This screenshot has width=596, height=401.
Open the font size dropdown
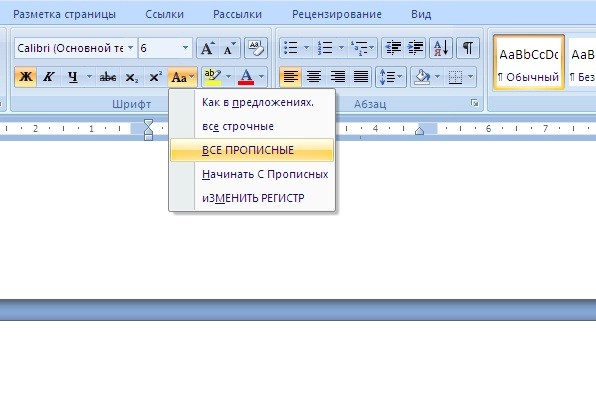pos(185,48)
